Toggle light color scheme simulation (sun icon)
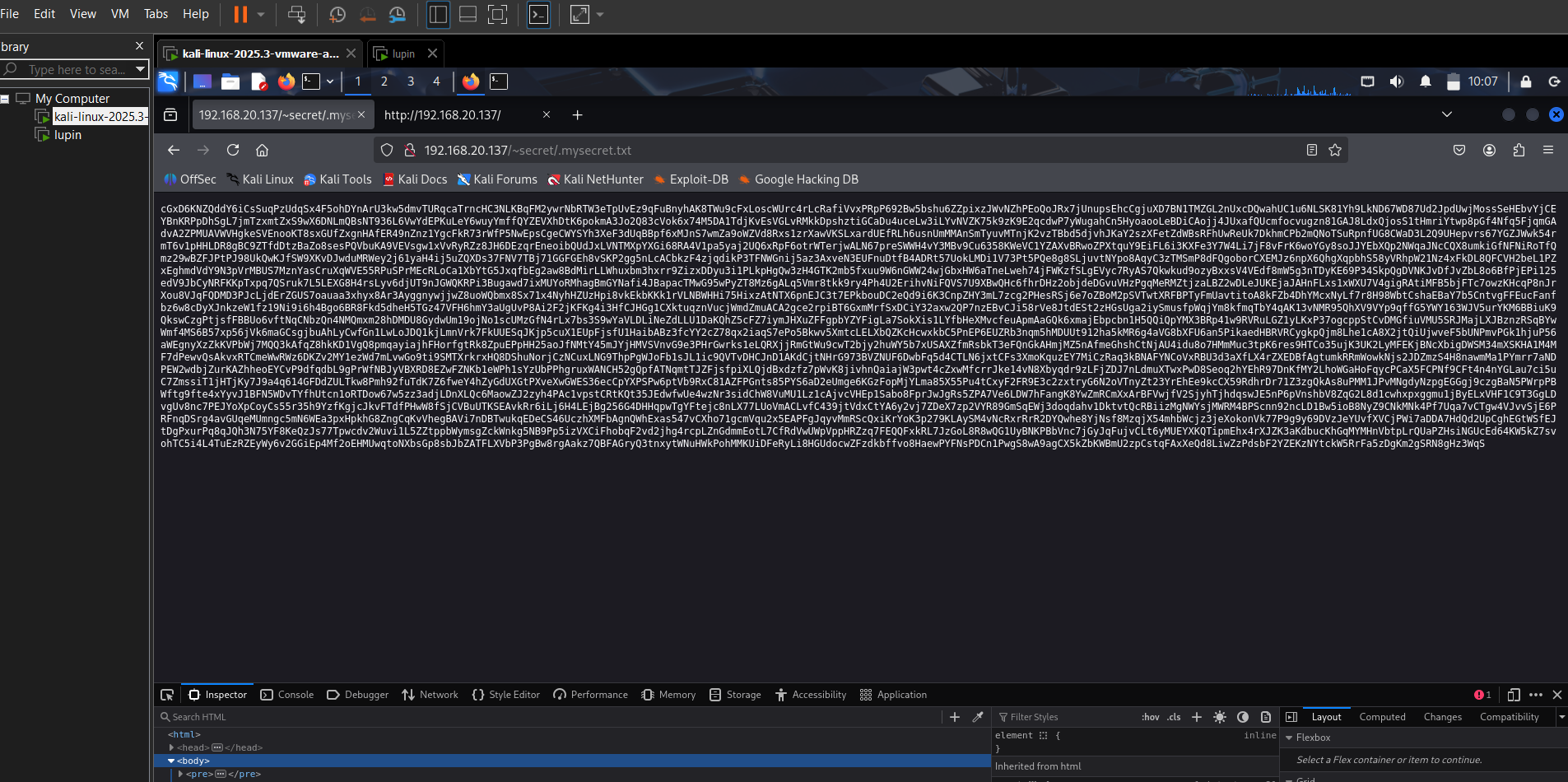1568x782 pixels. (x=1220, y=717)
